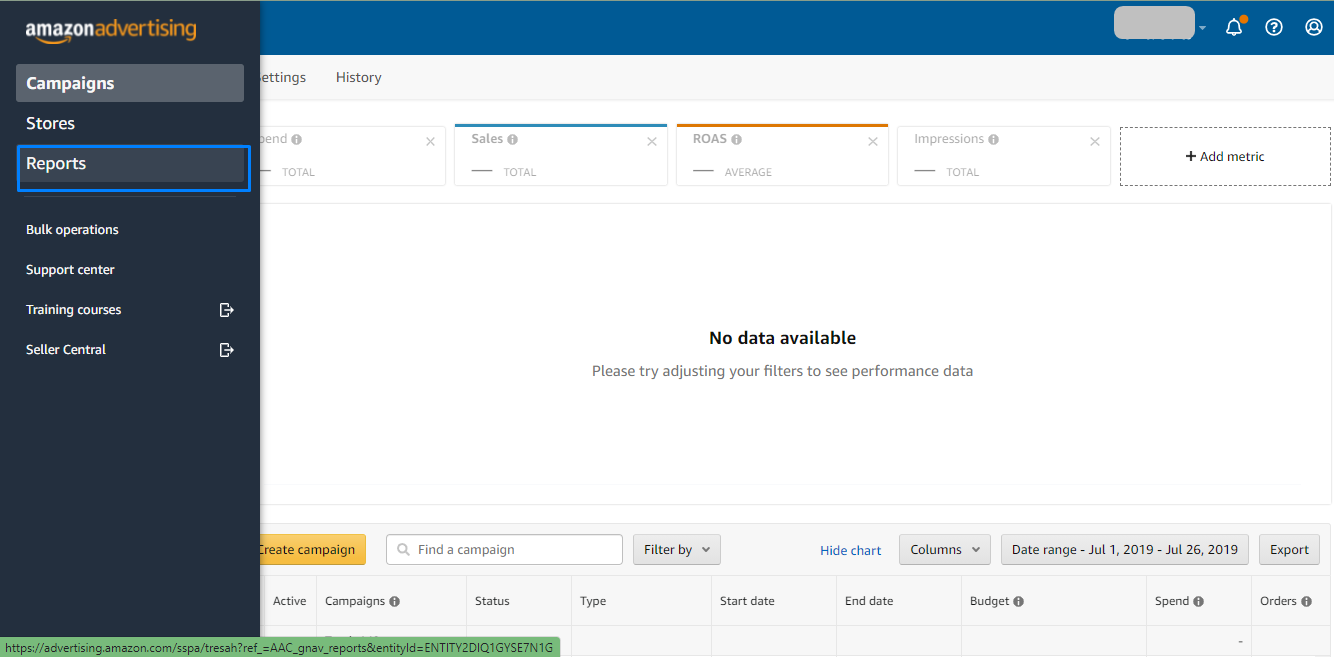
Task: Select the Sales metric card
Action: coord(560,155)
